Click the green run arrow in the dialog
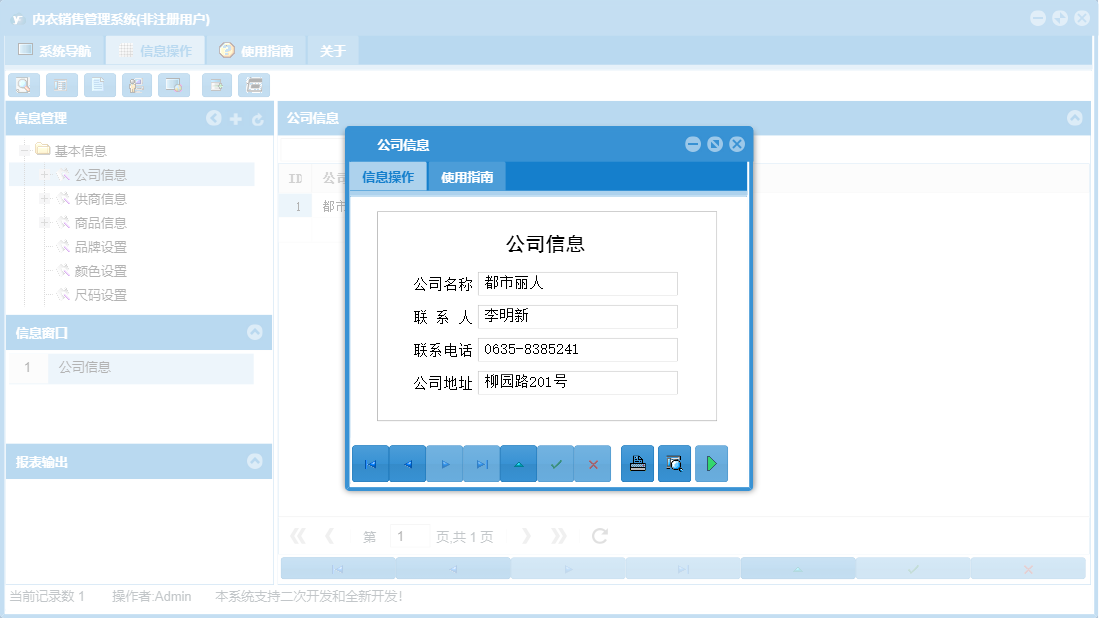 point(711,463)
